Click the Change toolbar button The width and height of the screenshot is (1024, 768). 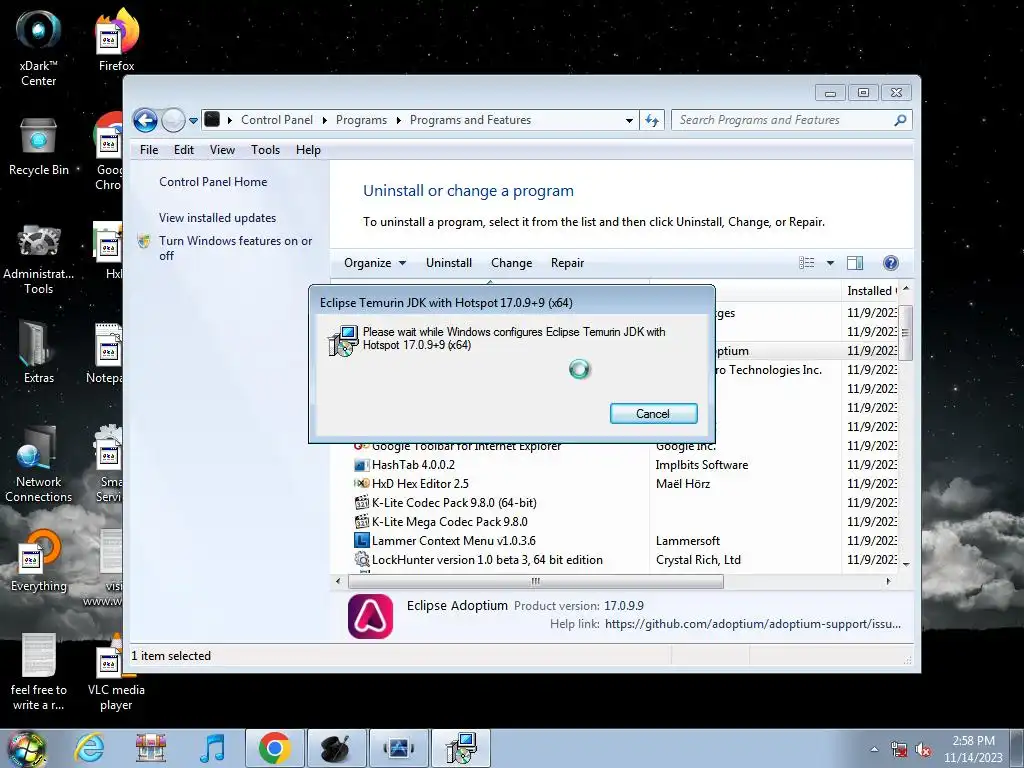(511, 263)
